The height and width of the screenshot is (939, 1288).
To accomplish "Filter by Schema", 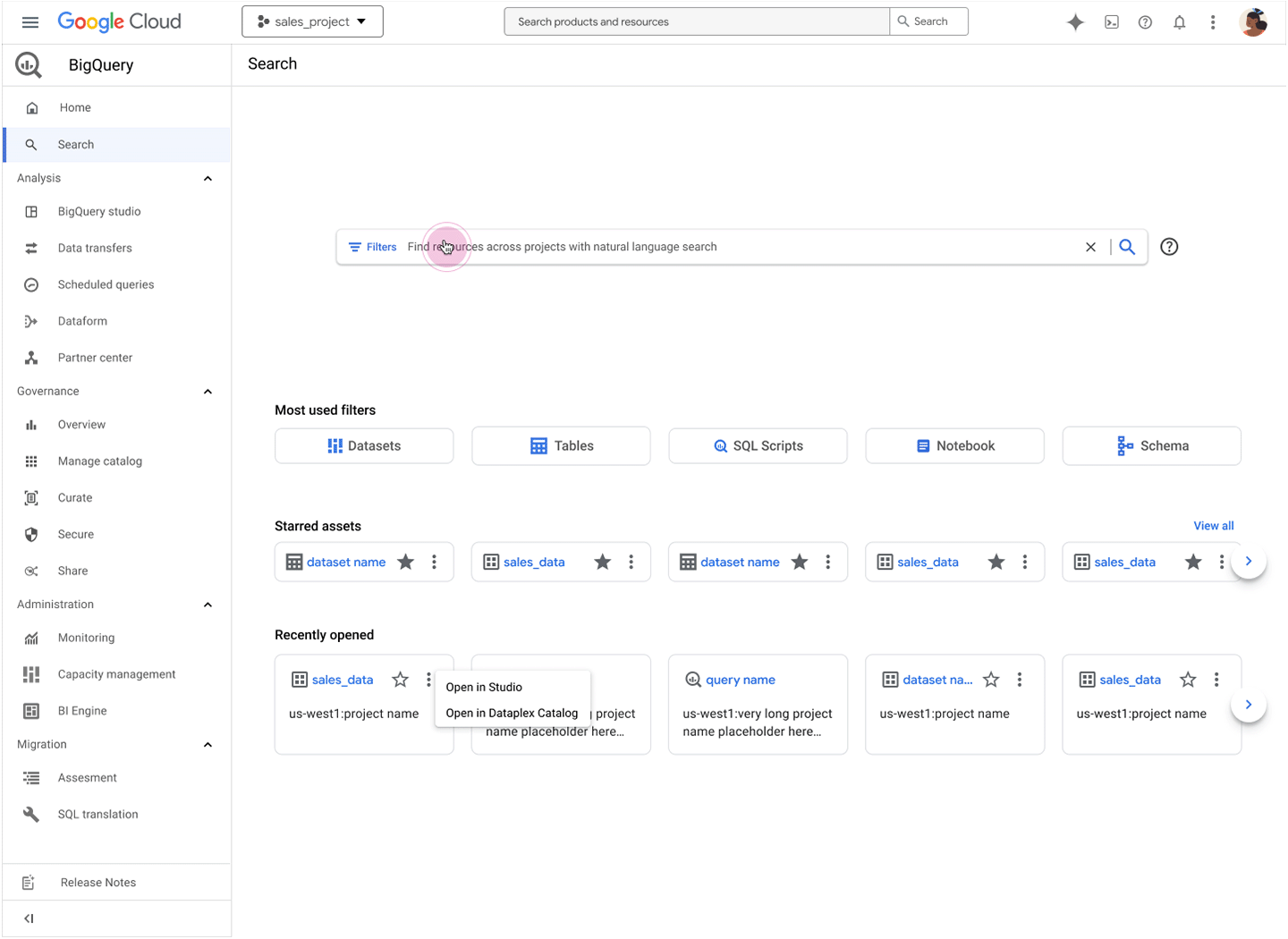I will [1151, 445].
